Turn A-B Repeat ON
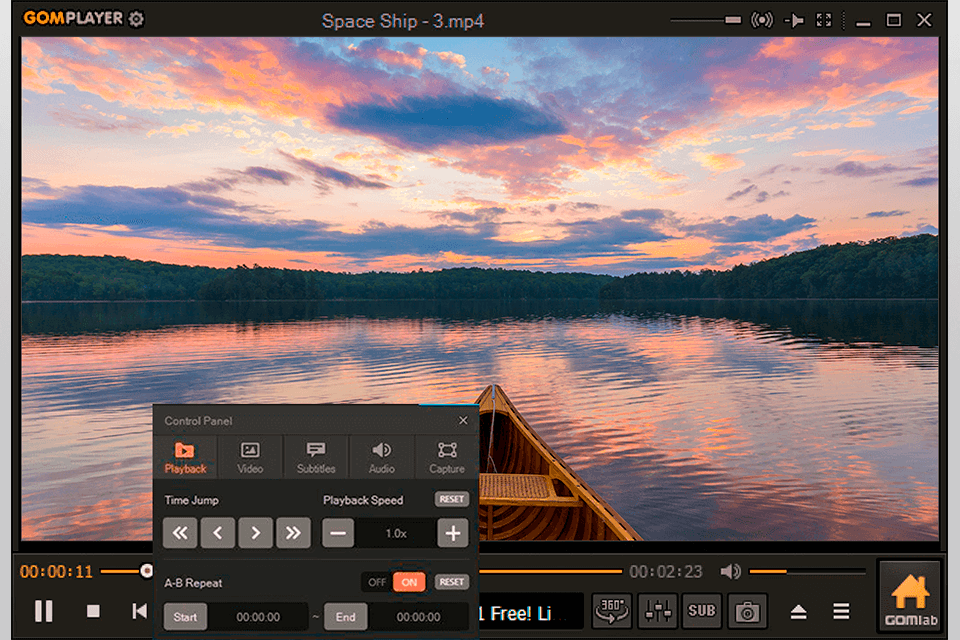 (x=409, y=582)
